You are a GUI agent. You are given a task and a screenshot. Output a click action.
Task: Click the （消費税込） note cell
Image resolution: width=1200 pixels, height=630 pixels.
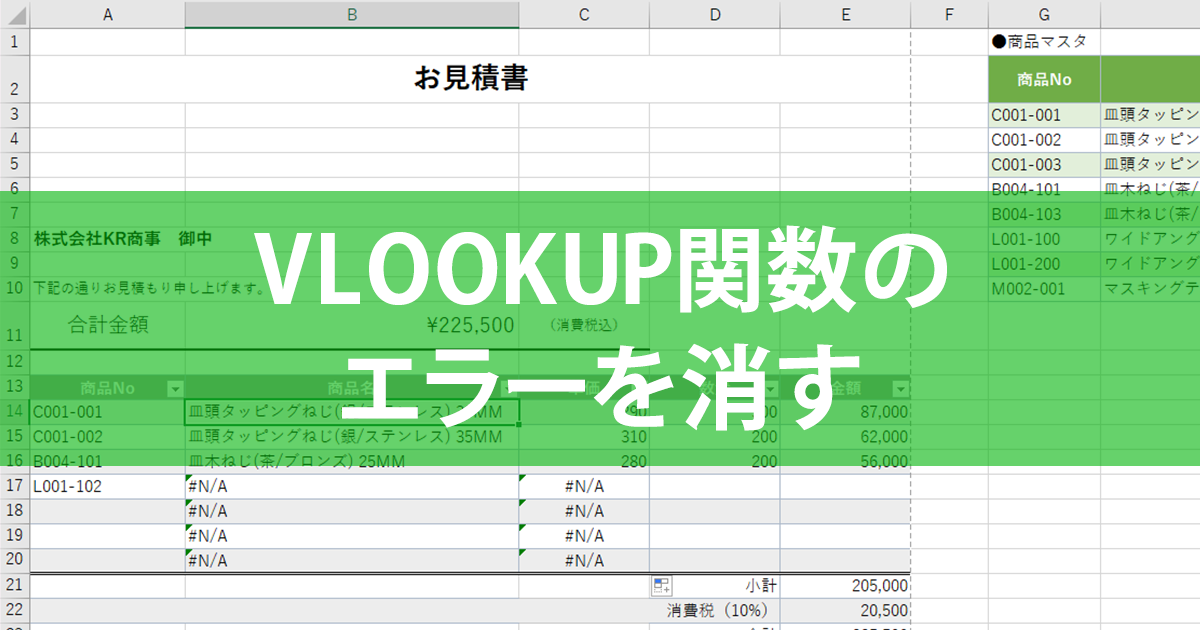pos(584,325)
